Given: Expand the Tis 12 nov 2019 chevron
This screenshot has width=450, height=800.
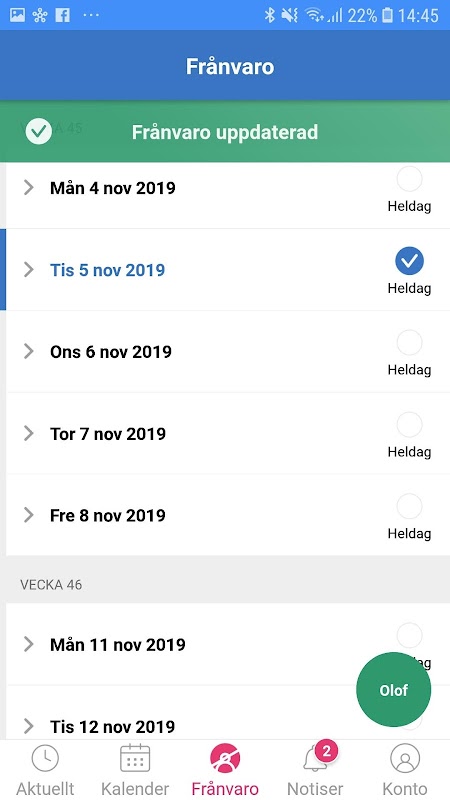Looking at the screenshot, I should (x=29, y=726).
